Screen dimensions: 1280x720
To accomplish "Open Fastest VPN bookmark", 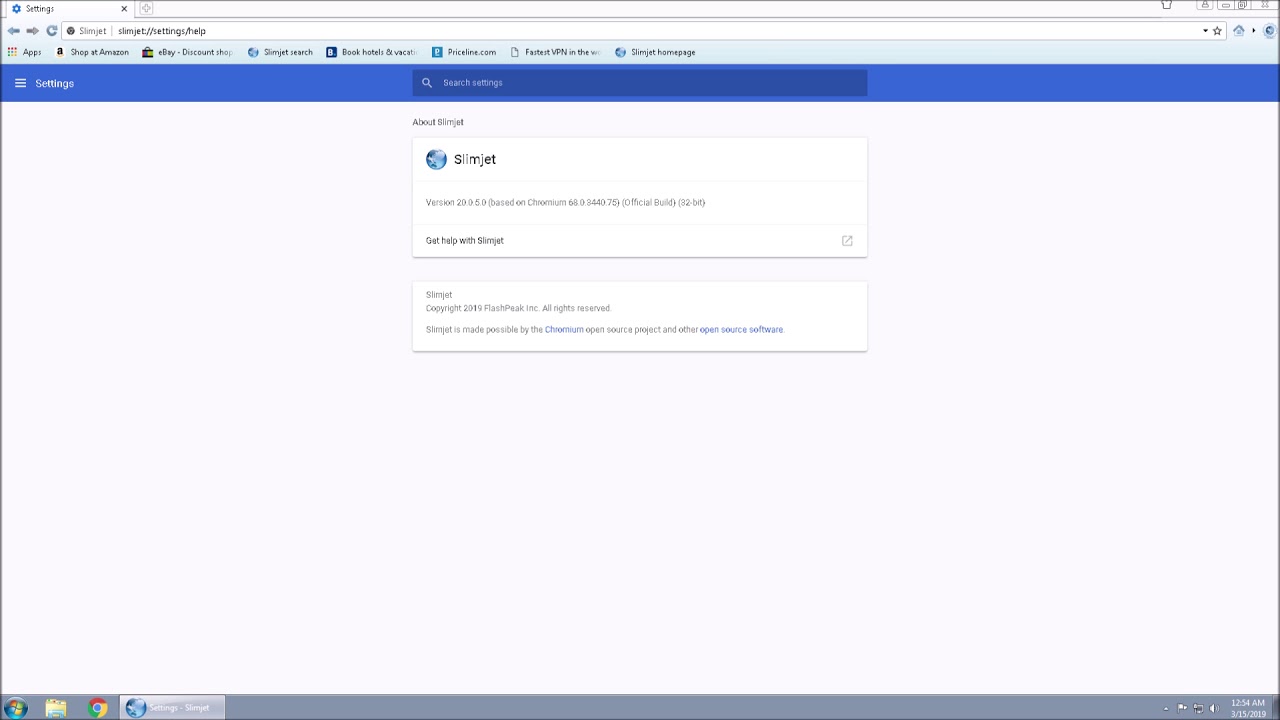I will 555,52.
